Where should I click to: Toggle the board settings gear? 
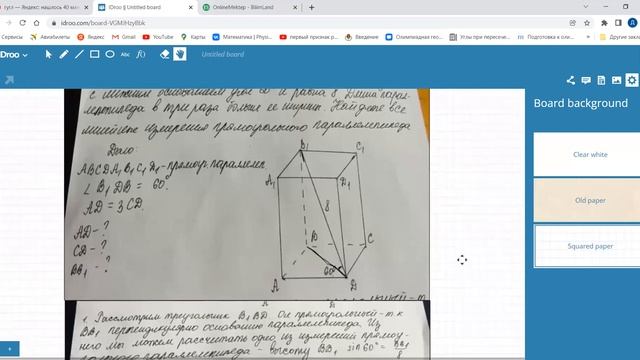[632, 80]
